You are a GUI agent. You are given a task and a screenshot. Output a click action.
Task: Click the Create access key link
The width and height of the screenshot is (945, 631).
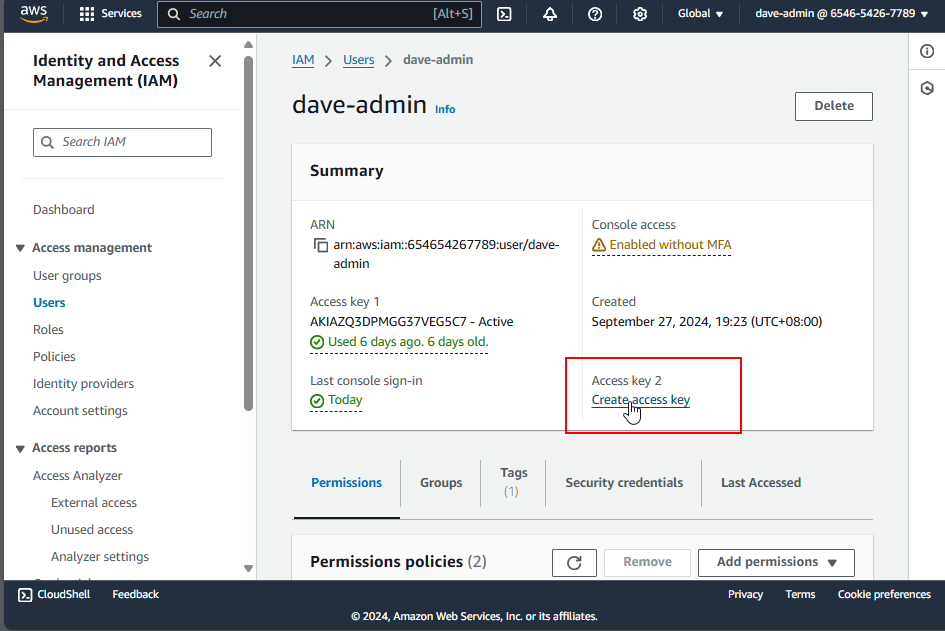[640, 400]
